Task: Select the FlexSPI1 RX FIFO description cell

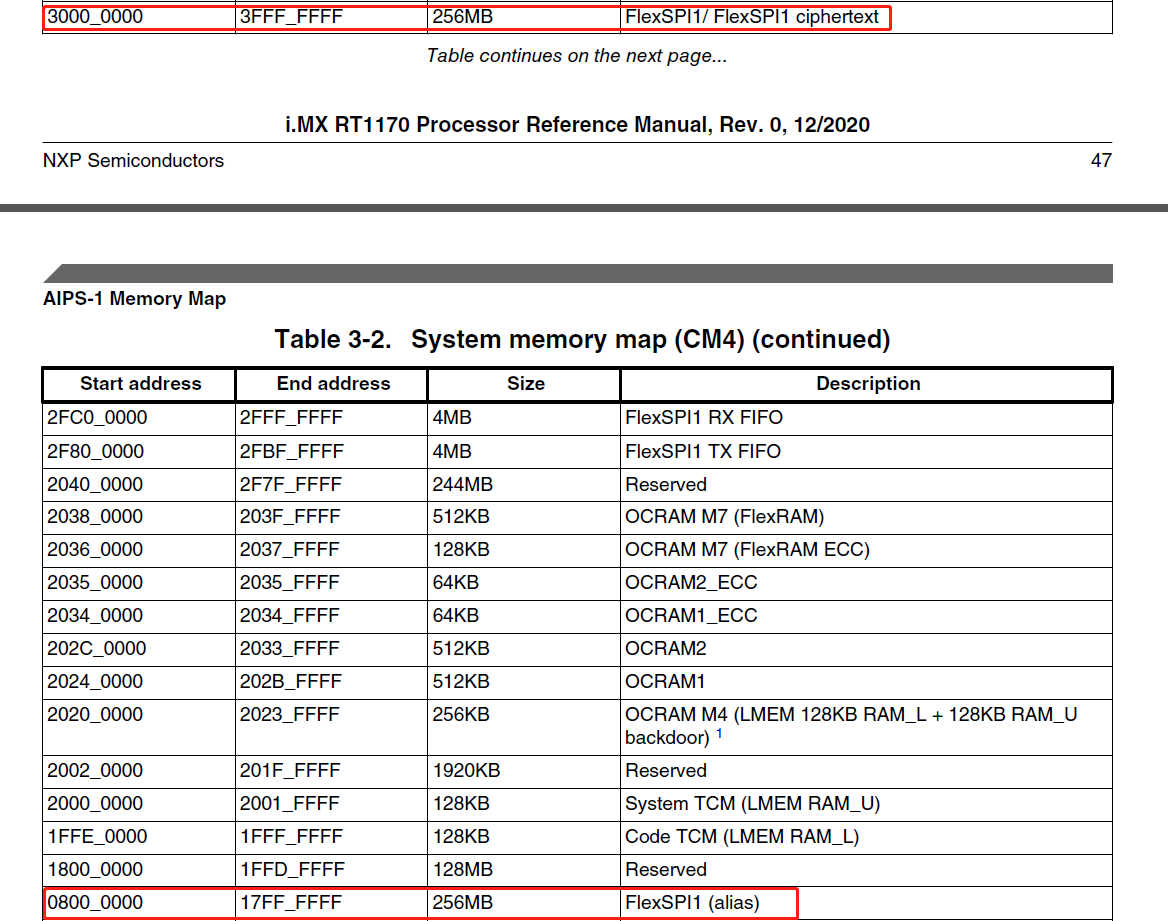Action: coord(702,417)
